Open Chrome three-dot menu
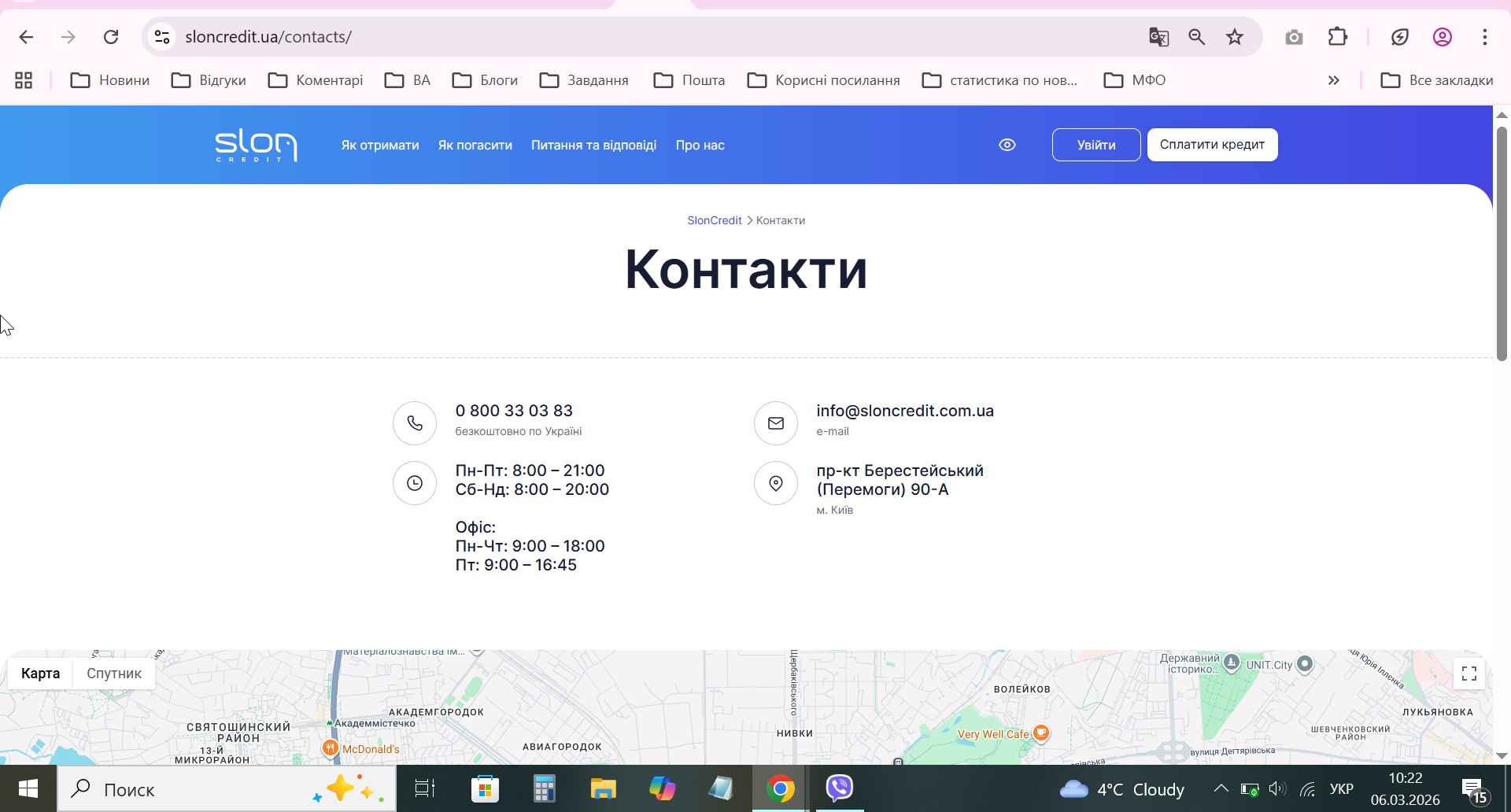This screenshot has height=812, width=1511. point(1485,37)
